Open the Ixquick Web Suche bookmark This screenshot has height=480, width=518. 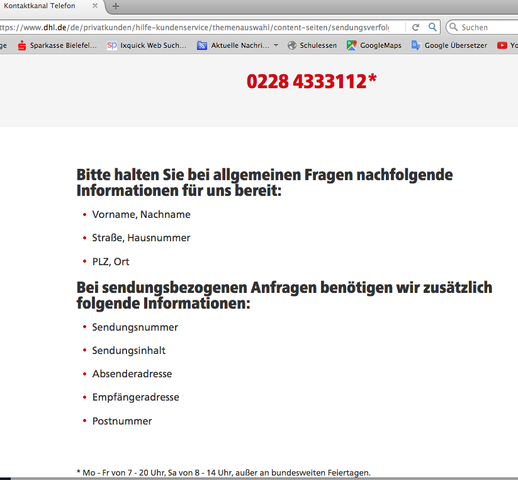click(x=147, y=45)
